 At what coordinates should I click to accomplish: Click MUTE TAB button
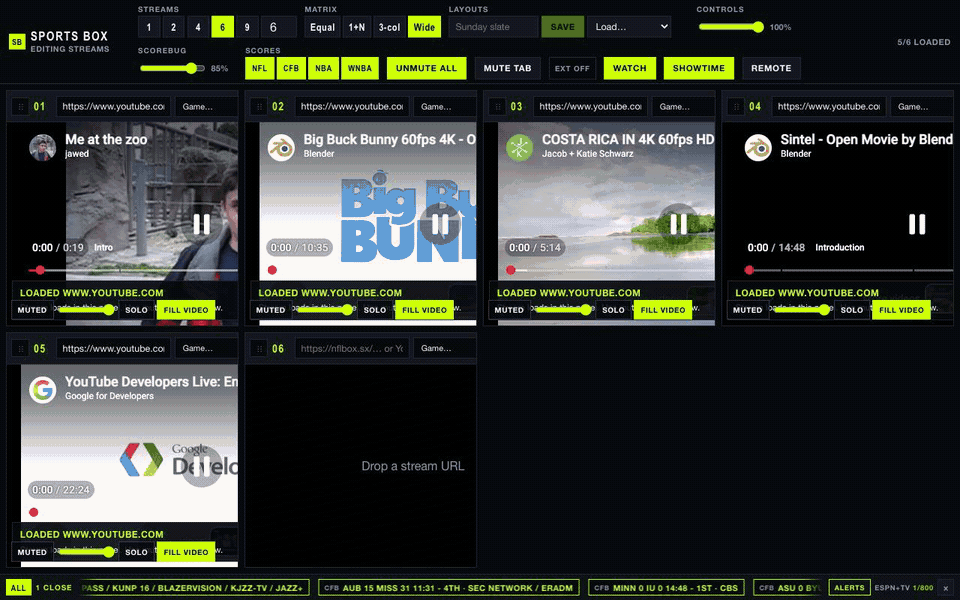pos(508,68)
